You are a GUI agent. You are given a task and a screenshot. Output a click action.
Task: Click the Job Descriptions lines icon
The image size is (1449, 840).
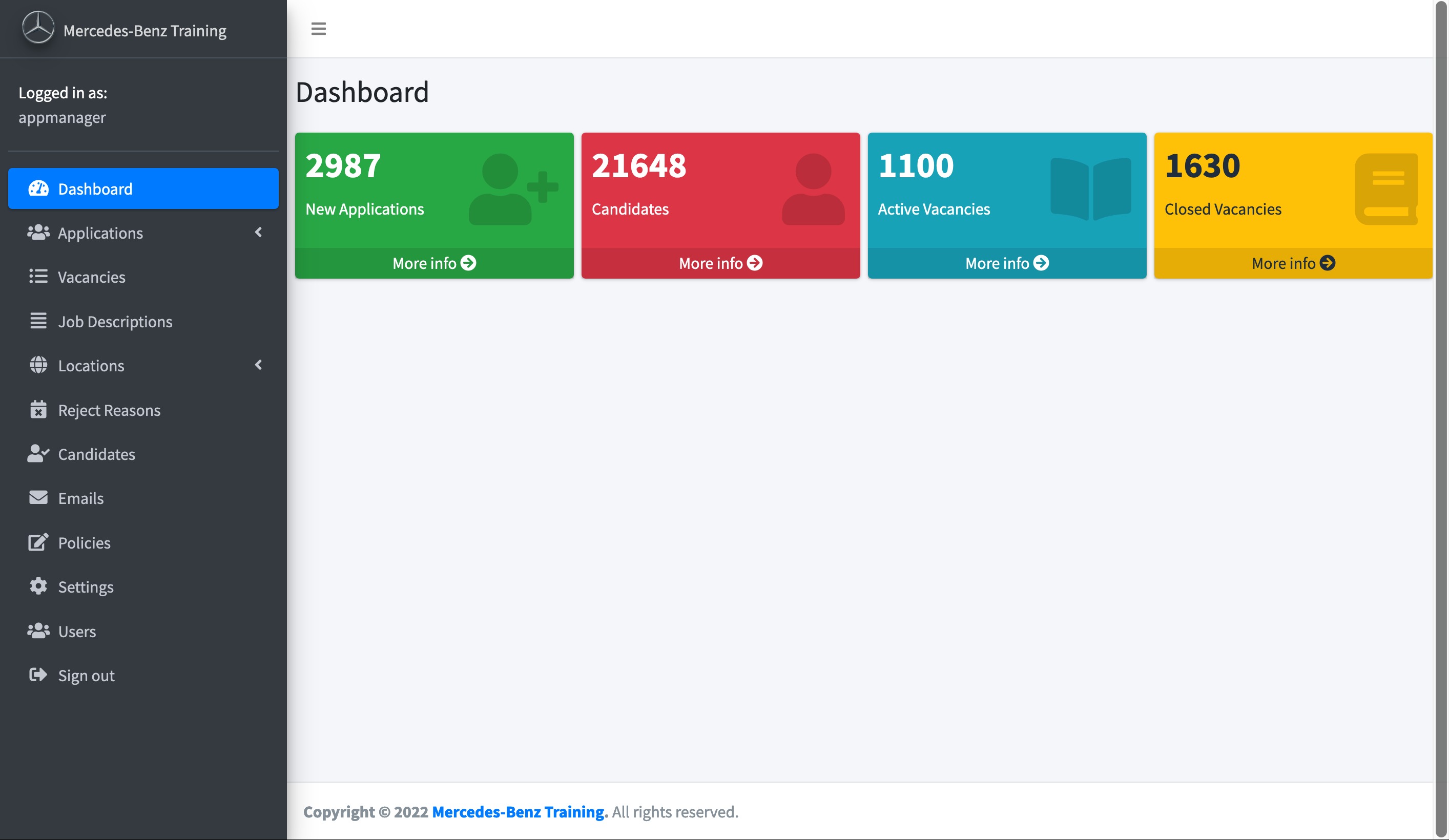(x=38, y=321)
